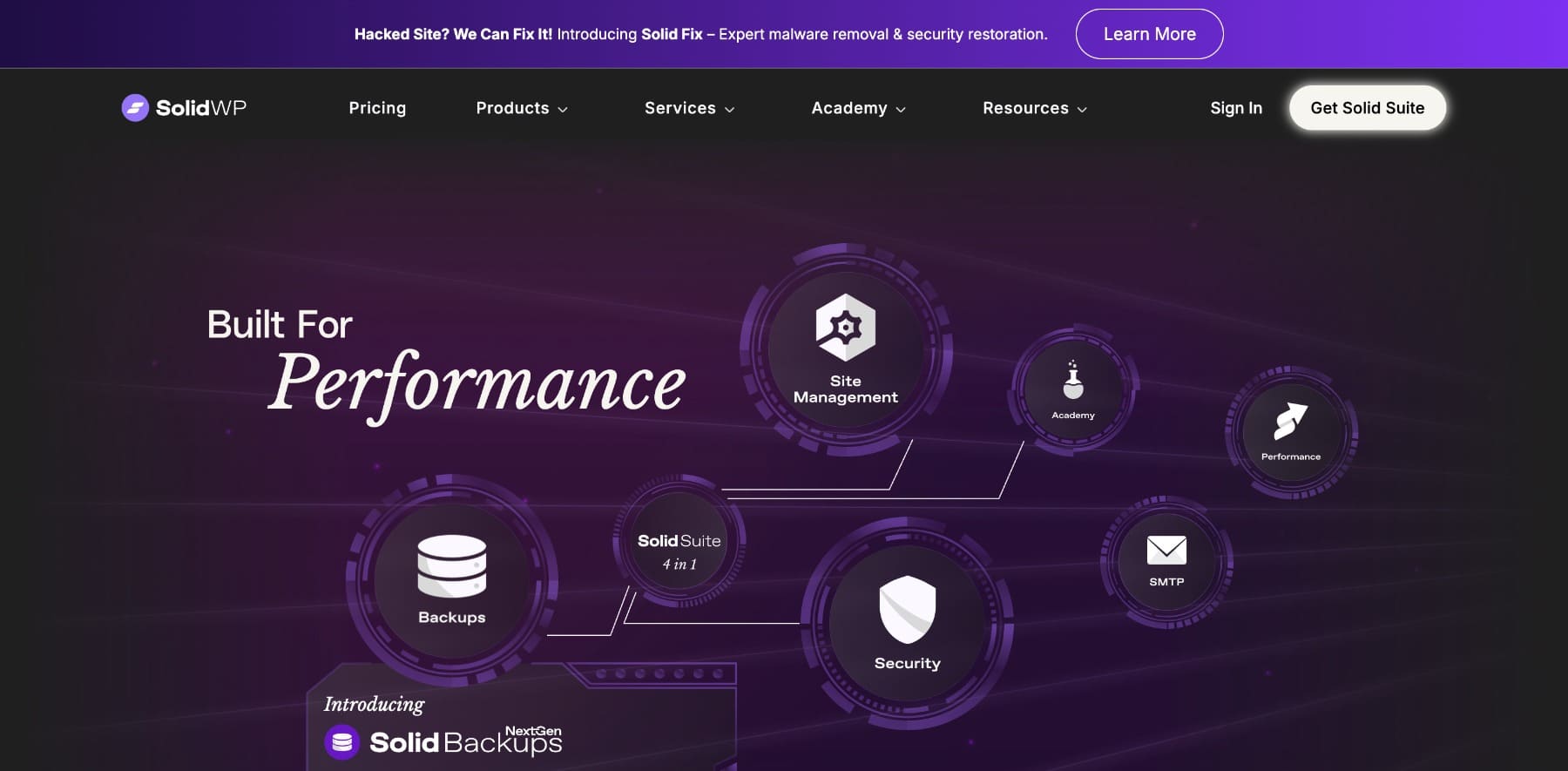This screenshot has height=771, width=1568.
Task: Open the Resources menu label
Action: 1025,108
